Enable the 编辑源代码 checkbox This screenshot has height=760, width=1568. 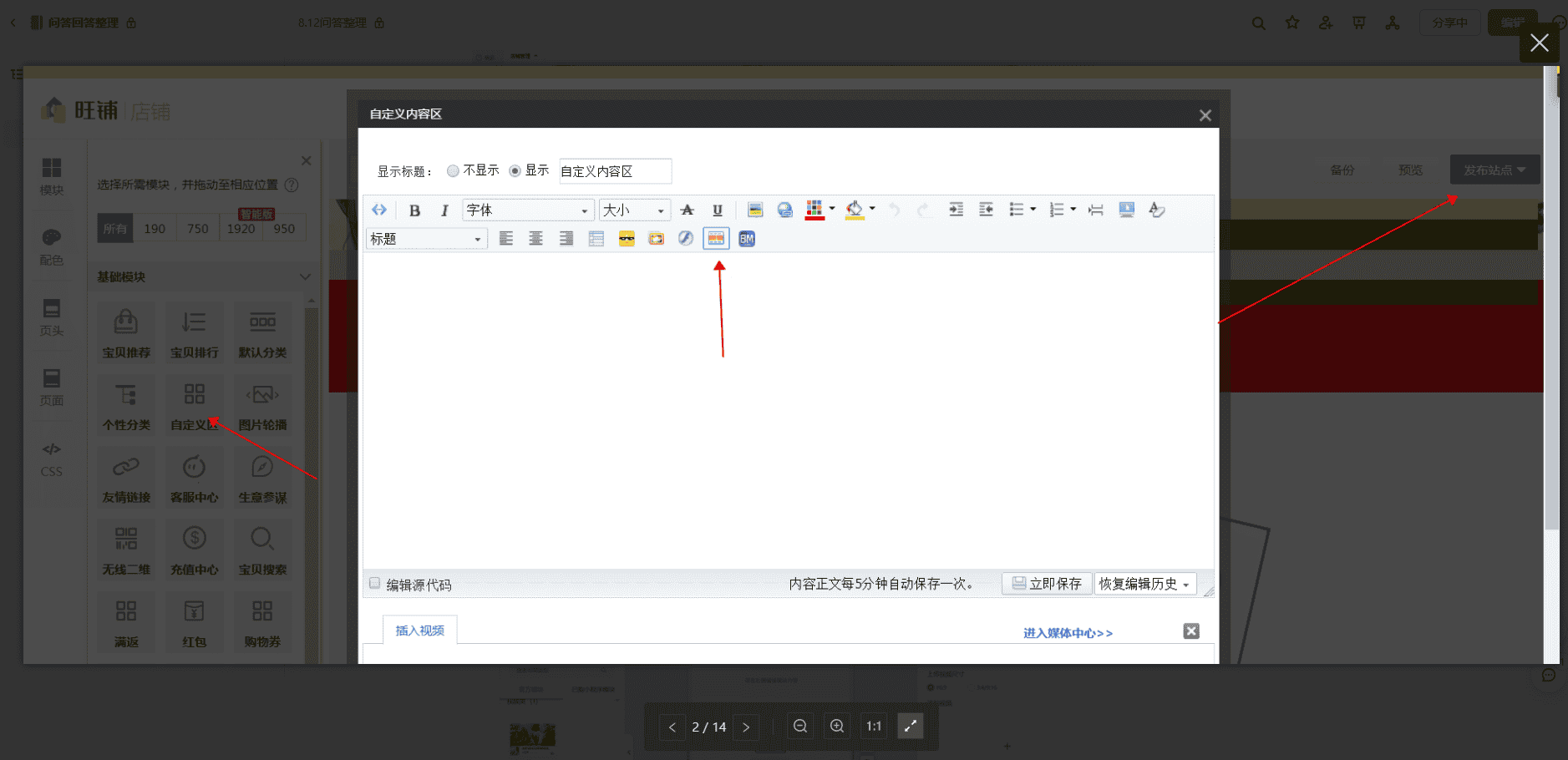[375, 584]
